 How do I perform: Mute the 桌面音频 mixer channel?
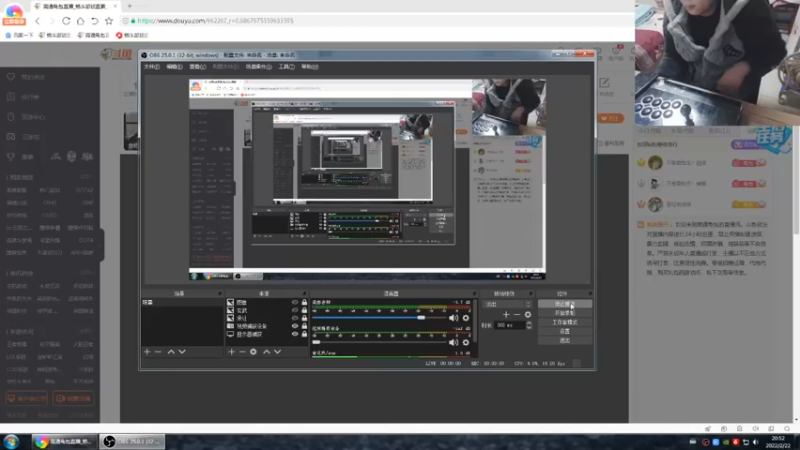(453, 318)
